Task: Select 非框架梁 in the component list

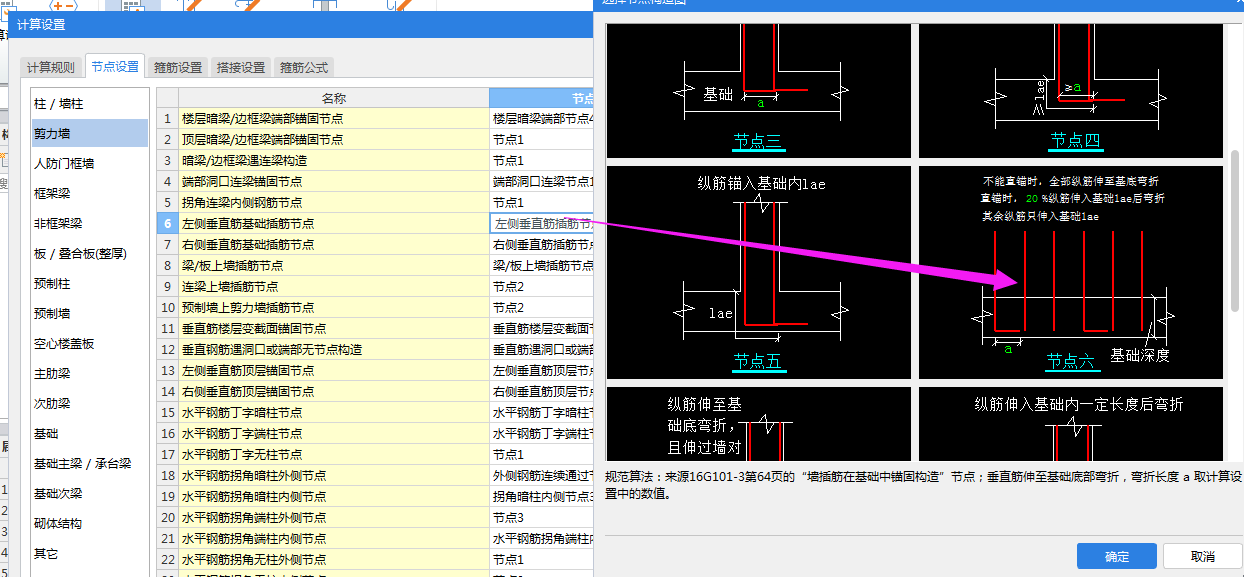Action: [x=90, y=223]
